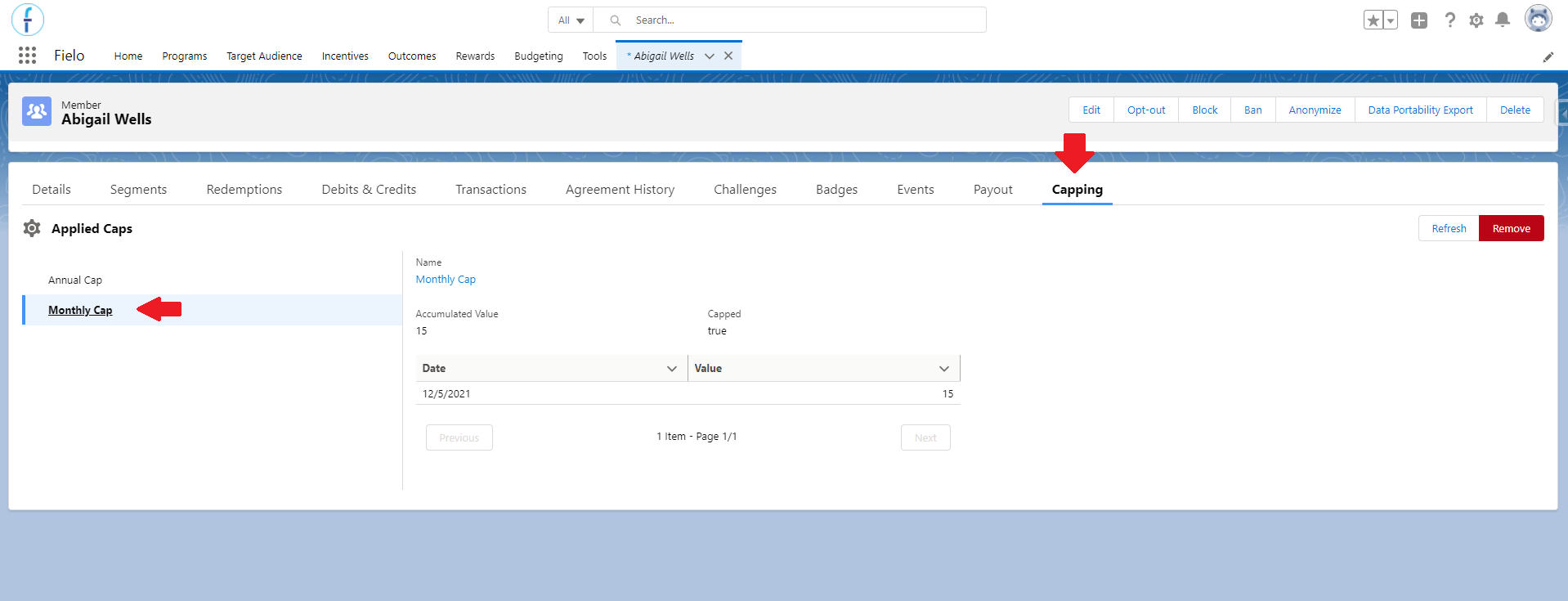This screenshot has width=1568, height=601.
Task: Open Favorites star icon
Action: [1373, 20]
